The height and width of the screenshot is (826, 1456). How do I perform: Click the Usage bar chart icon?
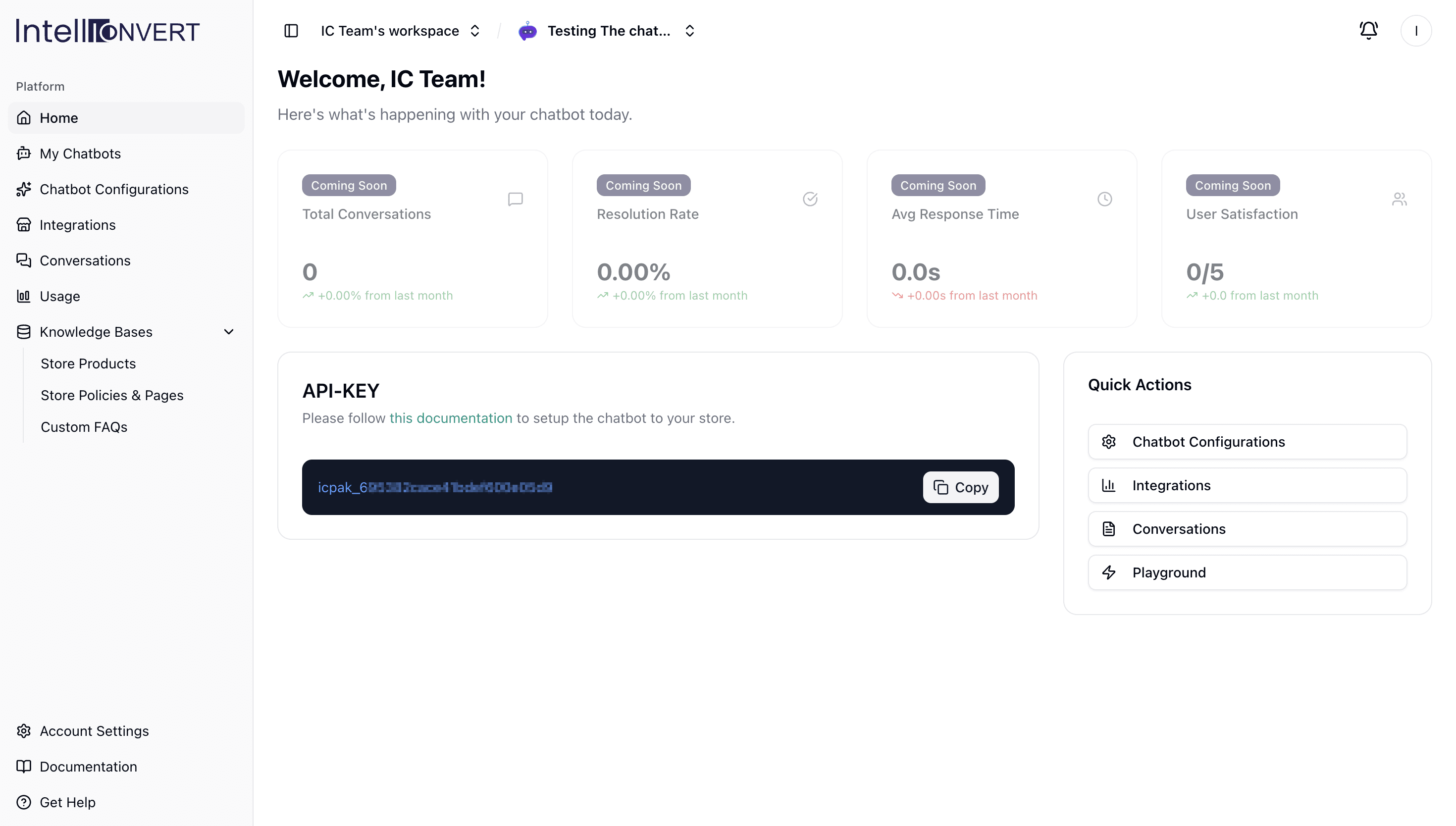[24, 296]
